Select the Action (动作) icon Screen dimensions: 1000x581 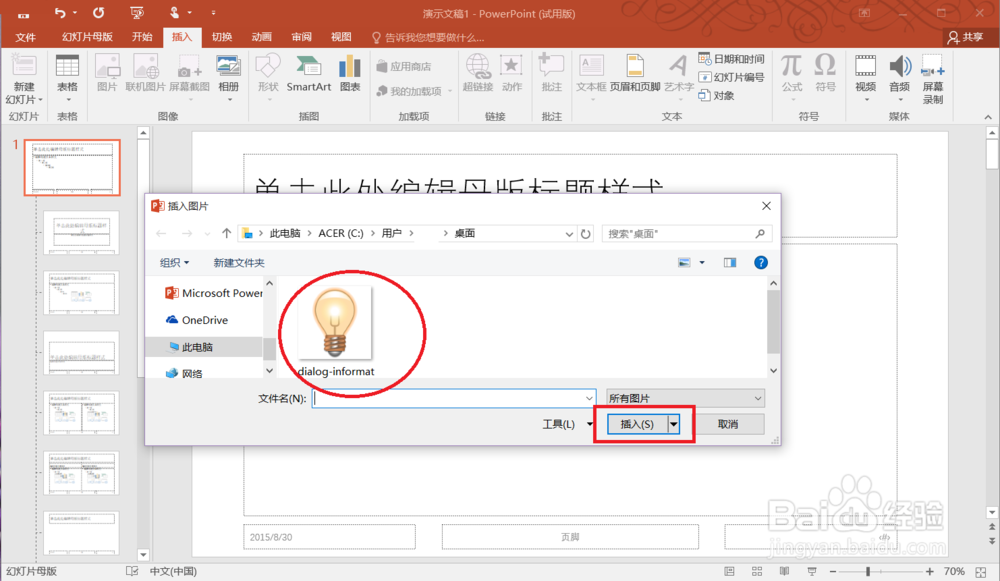511,66
